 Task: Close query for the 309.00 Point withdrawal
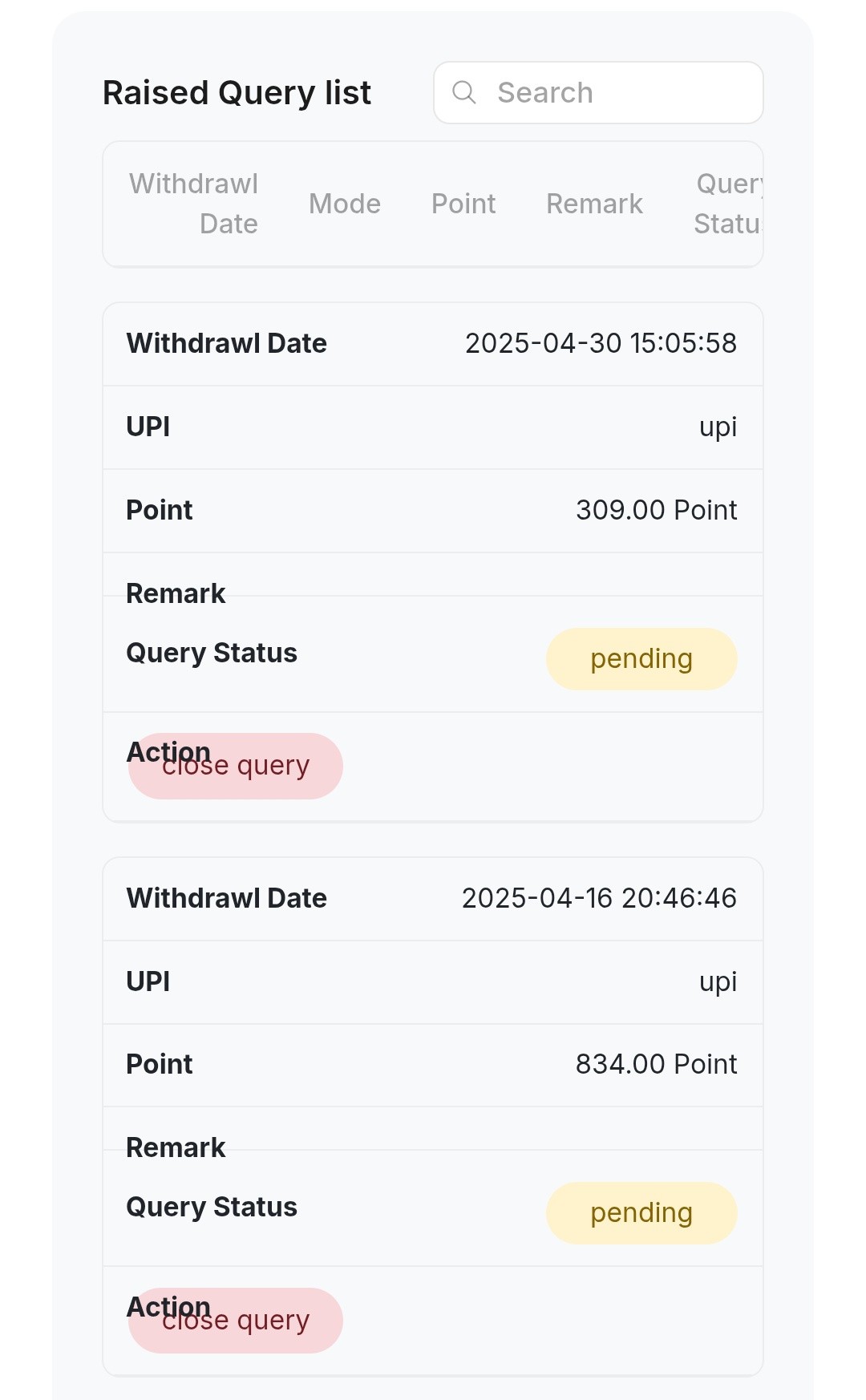click(x=236, y=766)
